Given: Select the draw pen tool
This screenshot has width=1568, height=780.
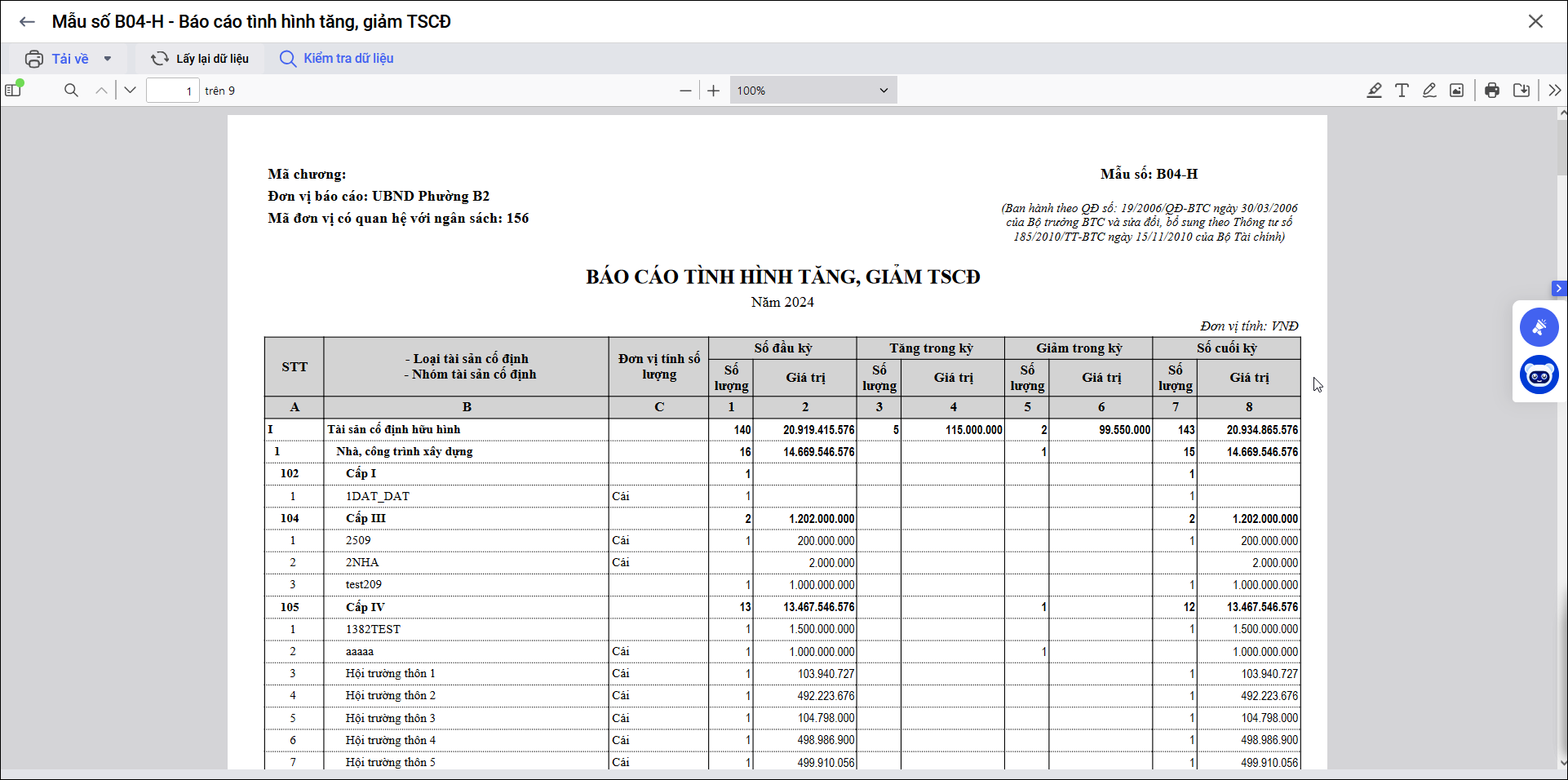Looking at the screenshot, I should pos(1429,91).
